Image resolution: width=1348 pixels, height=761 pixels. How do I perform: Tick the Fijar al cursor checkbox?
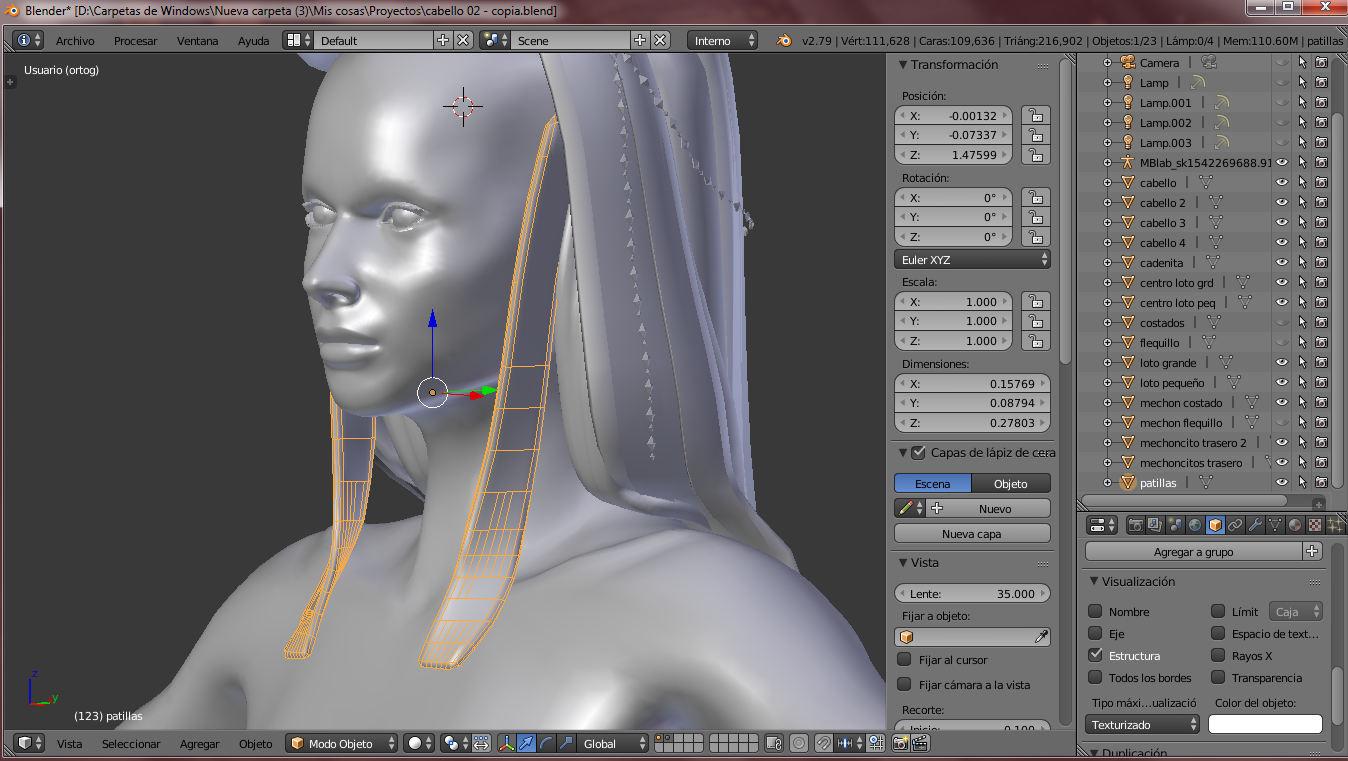(x=904, y=660)
